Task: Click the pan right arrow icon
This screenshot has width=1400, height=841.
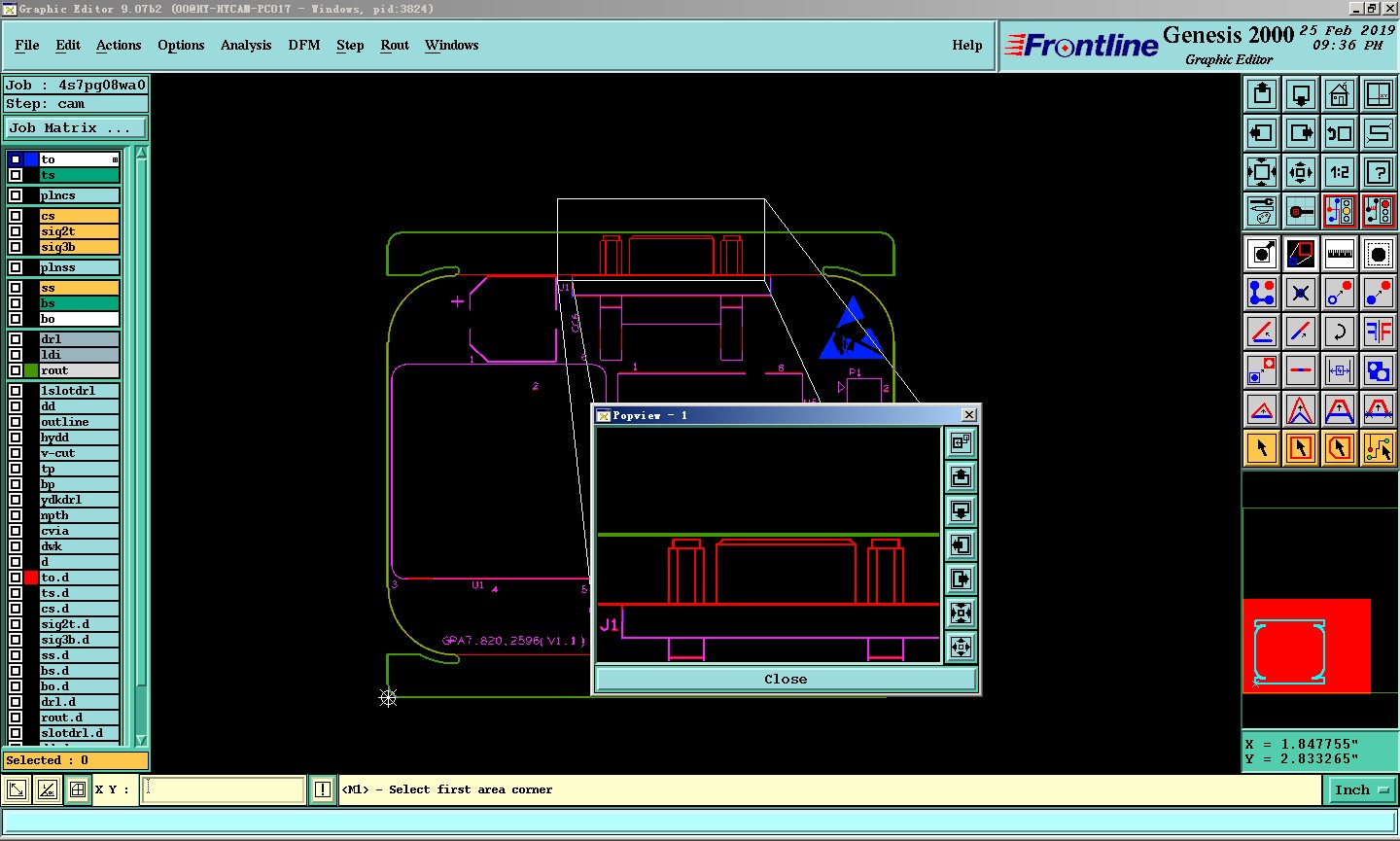Action: pyautogui.click(x=1301, y=133)
